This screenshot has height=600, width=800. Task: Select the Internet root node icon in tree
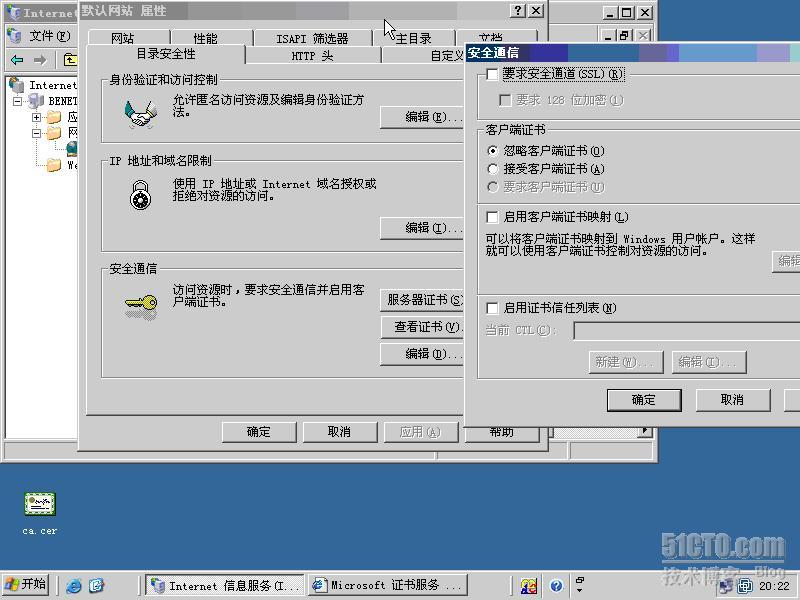tap(16, 85)
